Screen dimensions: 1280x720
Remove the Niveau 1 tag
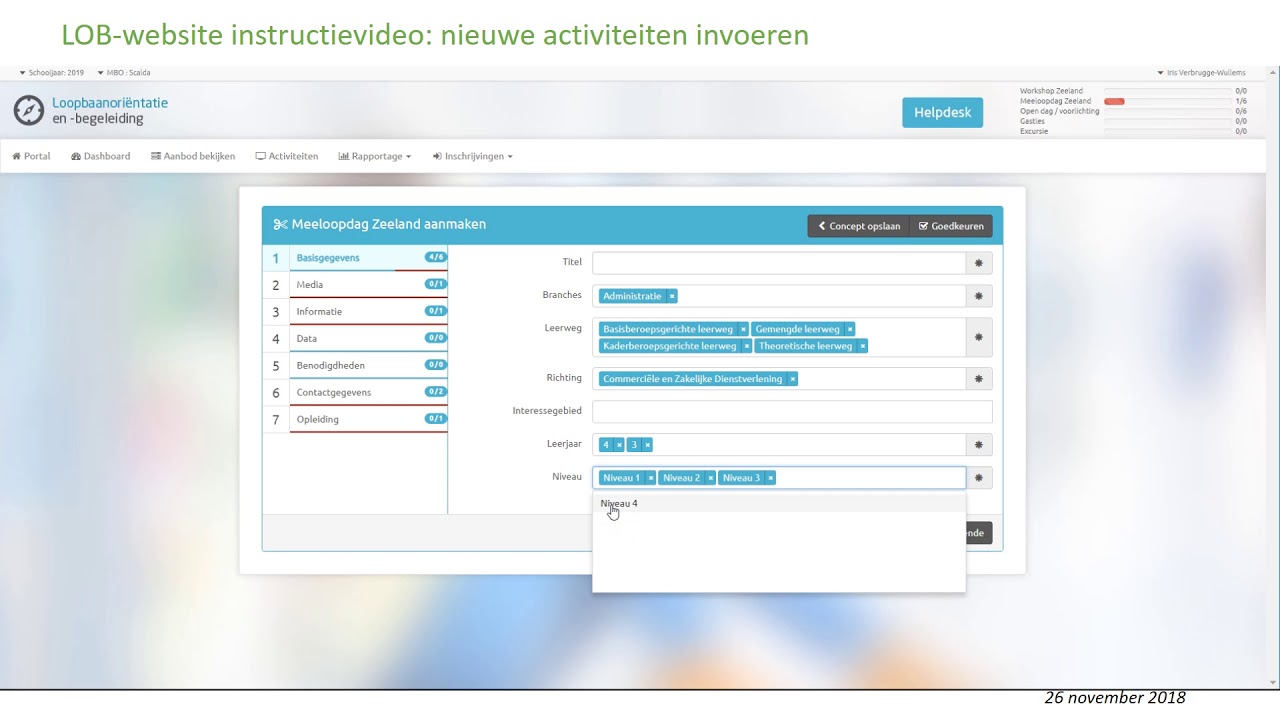point(650,478)
